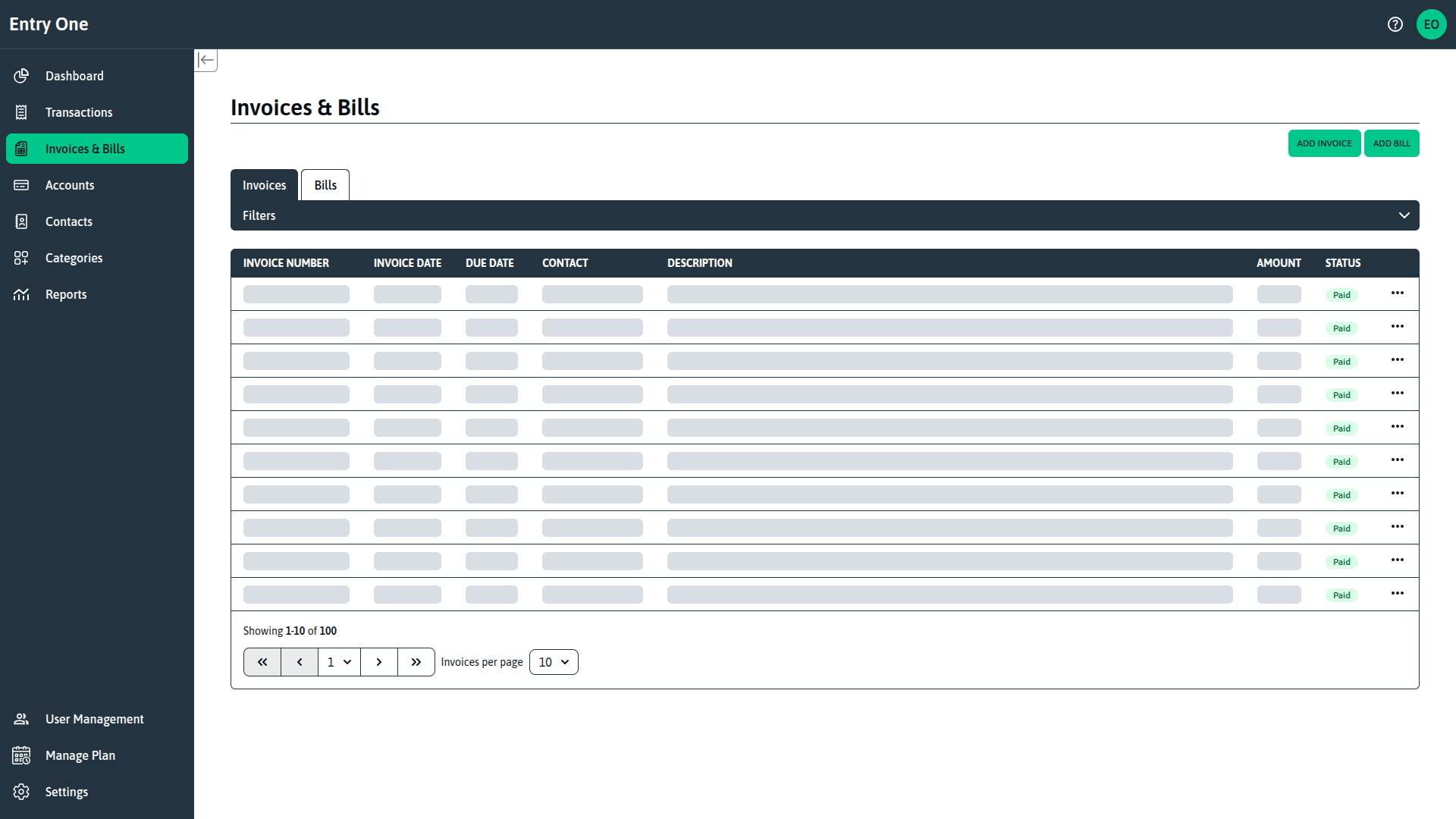This screenshot has height=819, width=1456.
Task: Open the invoices per page dropdown
Action: coord(554,661)
